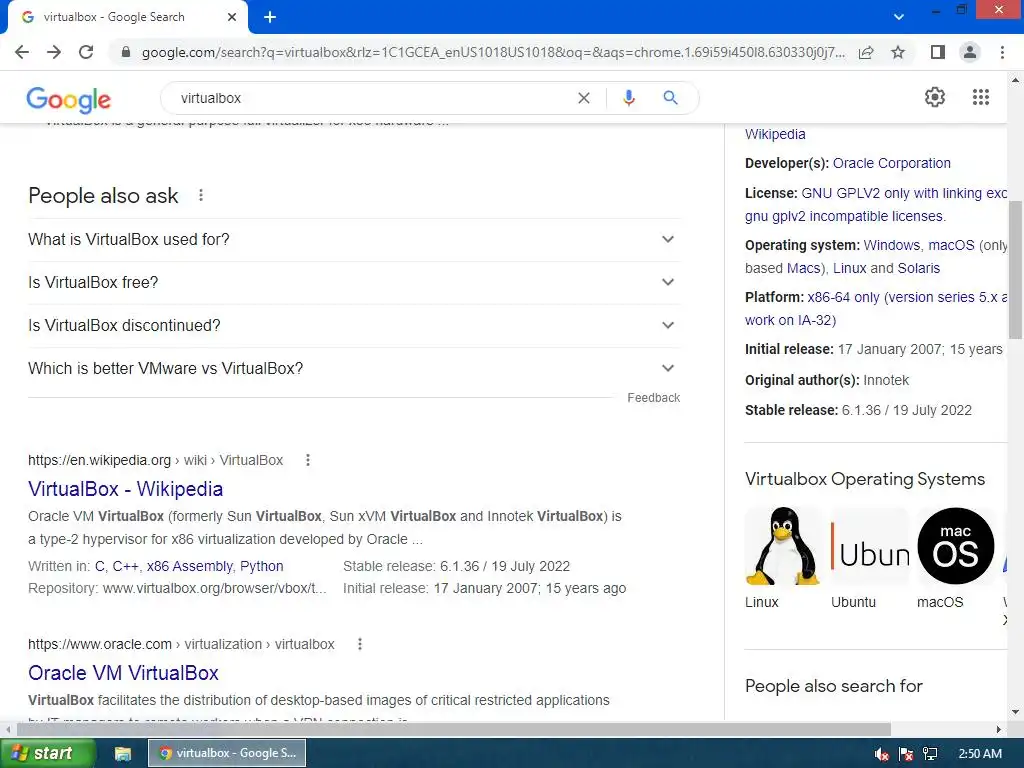Select the Ubuntu thumbnail
Image resolution: width=1024 pixels, height=768 pixels.
(x=869, y=547)
